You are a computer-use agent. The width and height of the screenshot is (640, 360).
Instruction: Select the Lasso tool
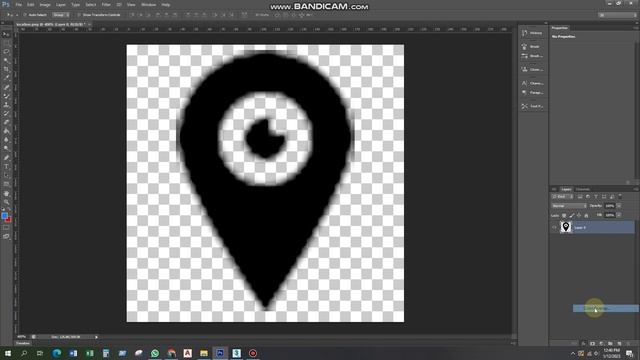tap(6, 52)
